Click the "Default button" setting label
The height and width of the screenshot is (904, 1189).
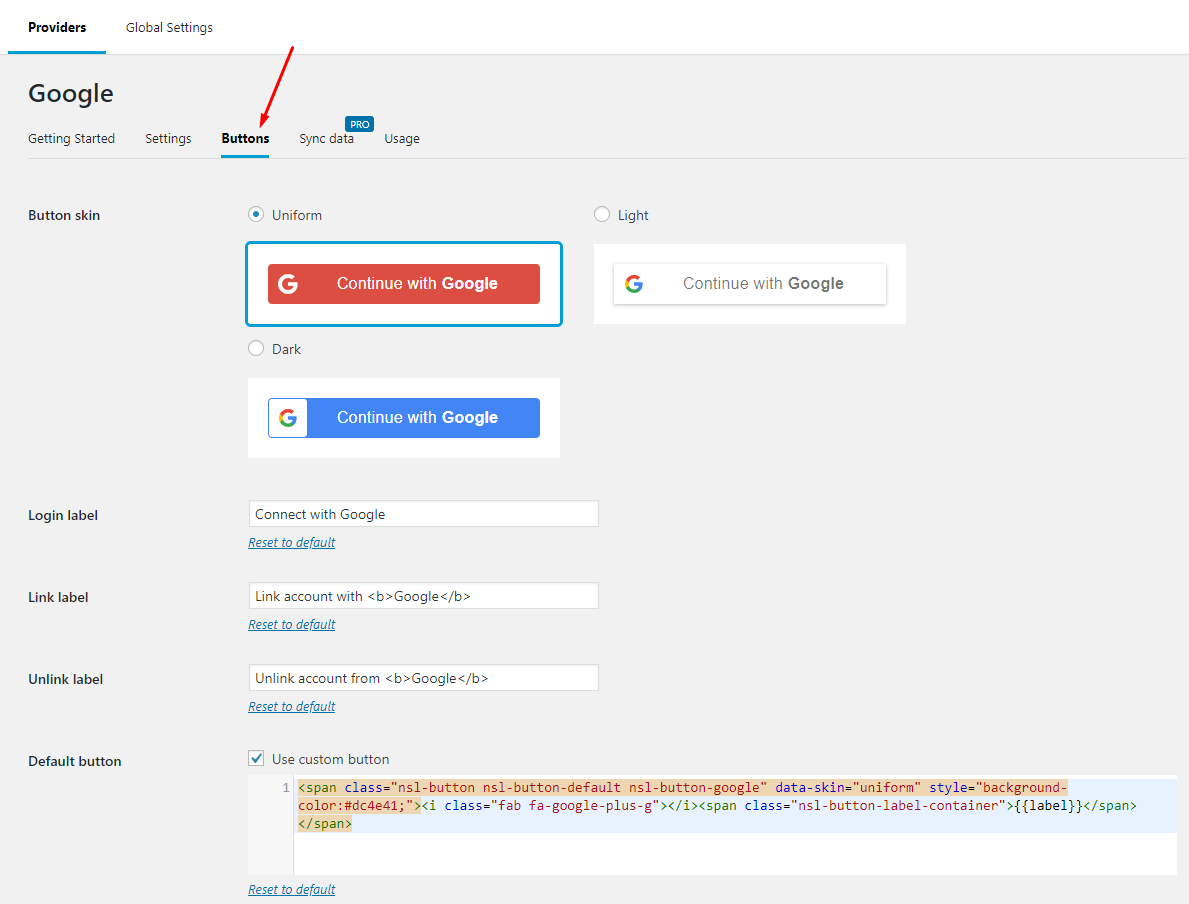(74, 761)
